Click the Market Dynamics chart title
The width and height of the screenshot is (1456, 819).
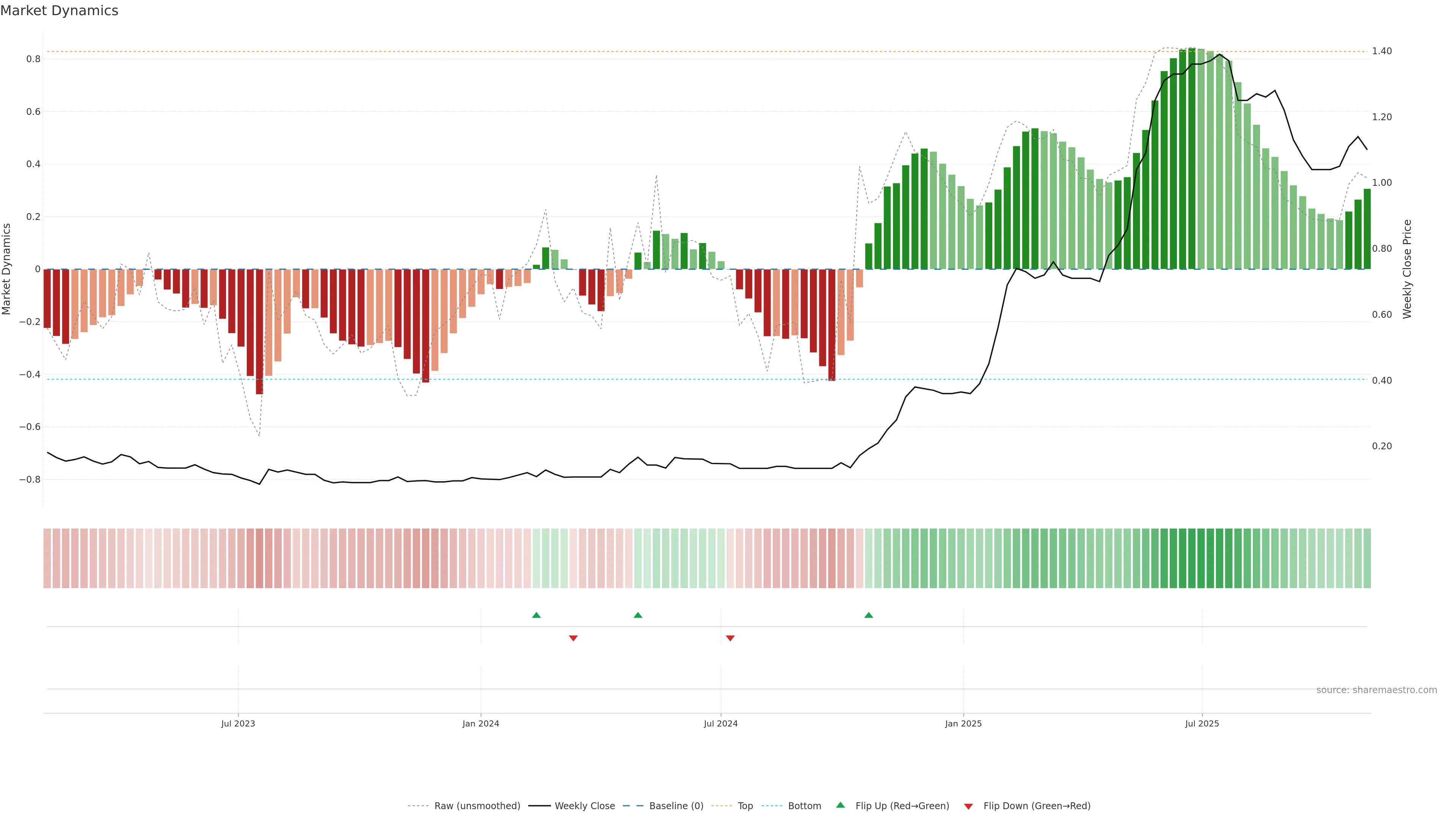click(x=60, y=11)
